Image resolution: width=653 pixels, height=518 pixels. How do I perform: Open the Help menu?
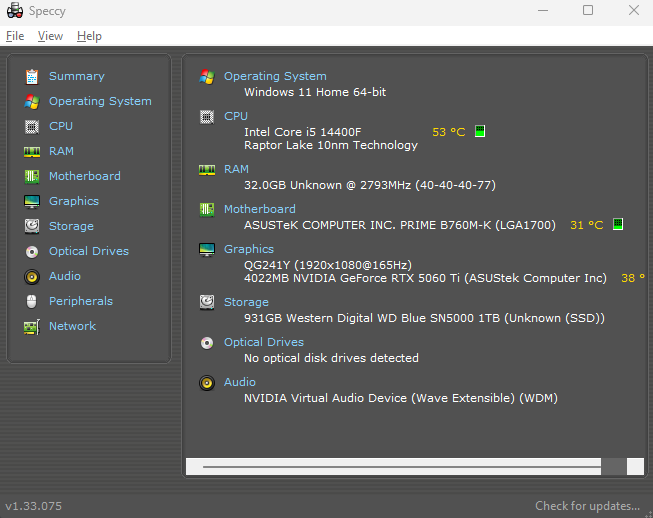(x=89, y=36)
